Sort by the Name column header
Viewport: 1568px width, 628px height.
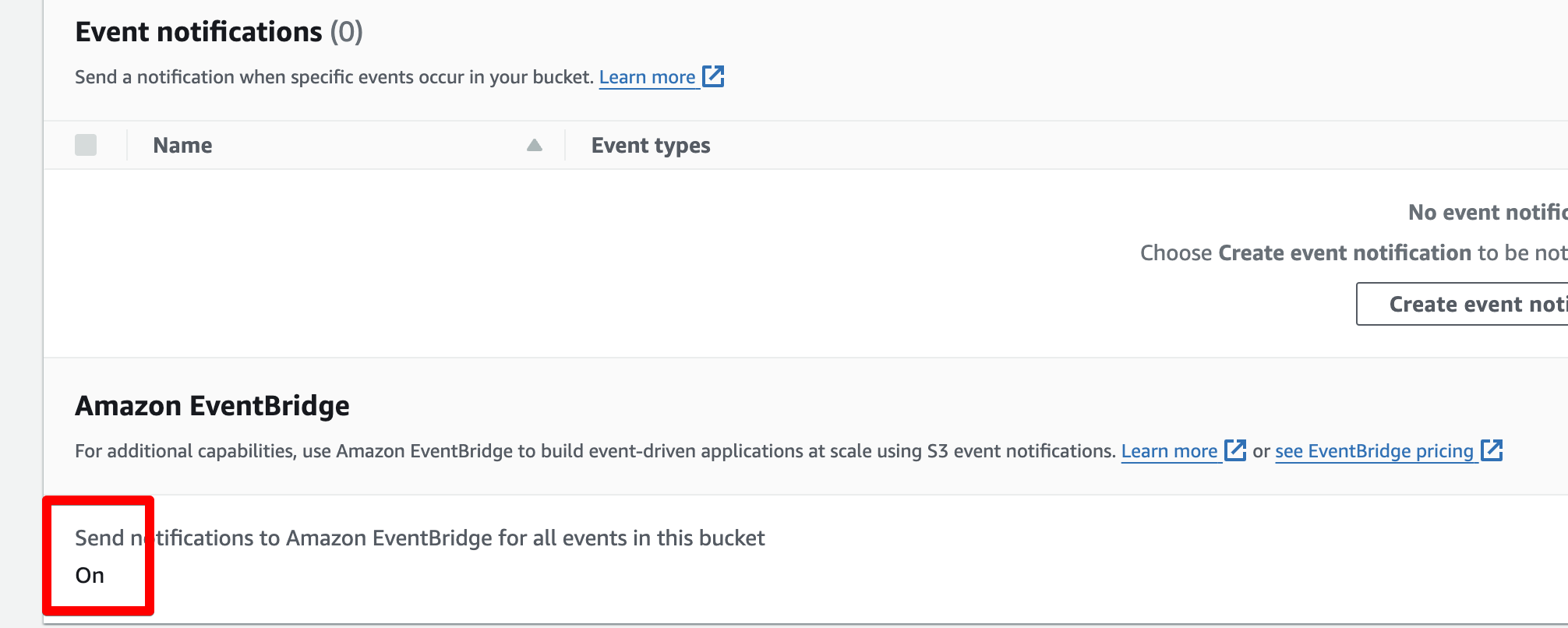click(182, 146)
